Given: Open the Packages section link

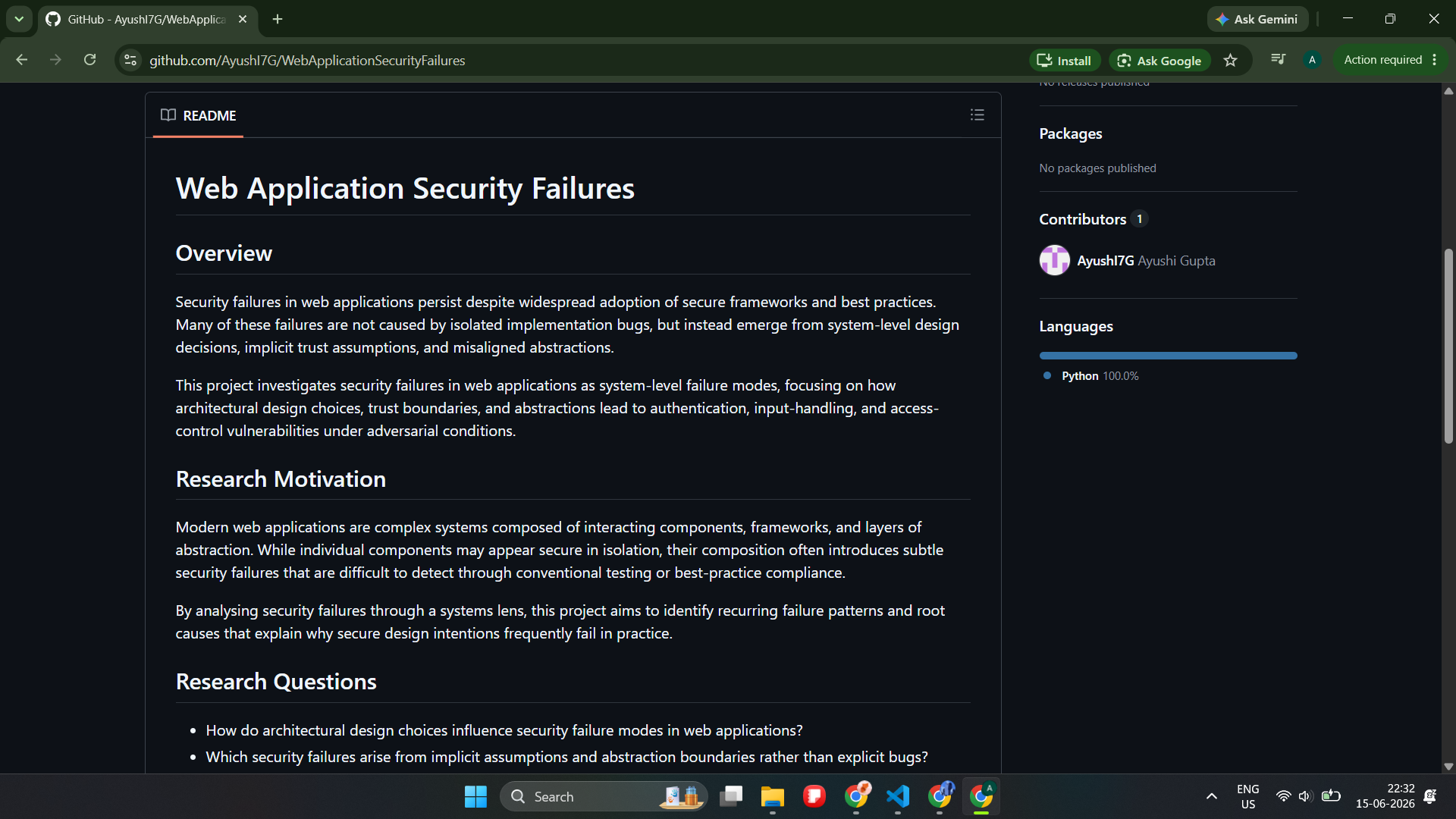Looking at the screenshot, I should (1070, 133).
